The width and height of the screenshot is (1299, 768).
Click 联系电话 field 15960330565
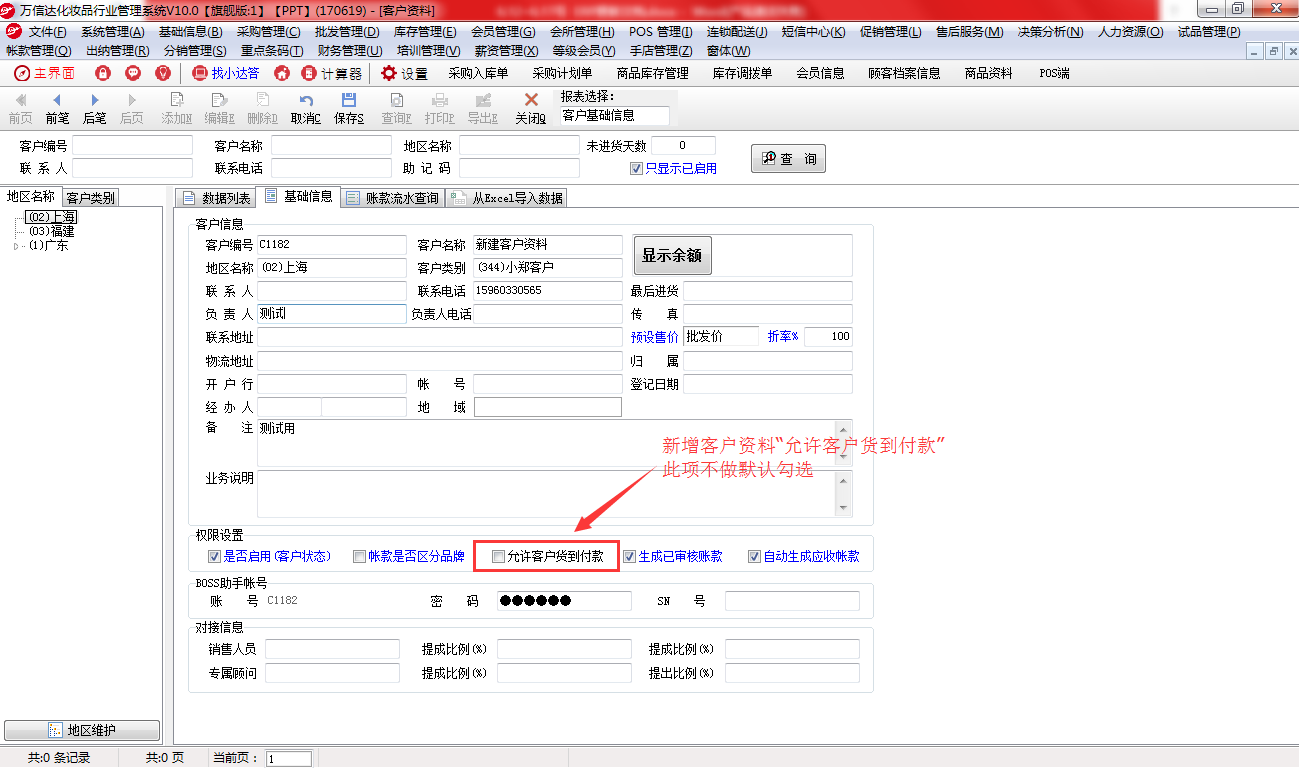point(548,291)
